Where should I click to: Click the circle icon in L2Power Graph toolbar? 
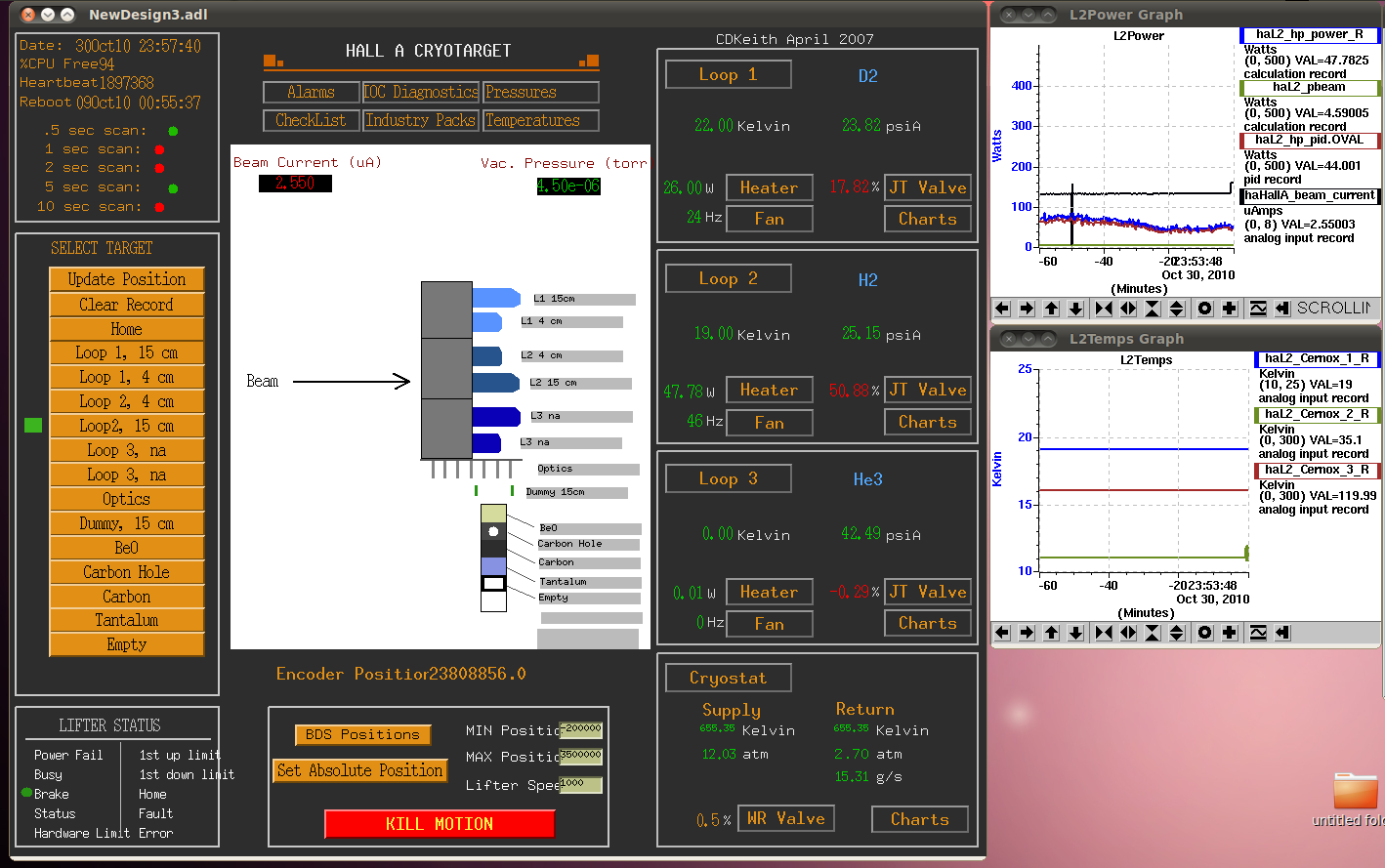[1205, 309]
